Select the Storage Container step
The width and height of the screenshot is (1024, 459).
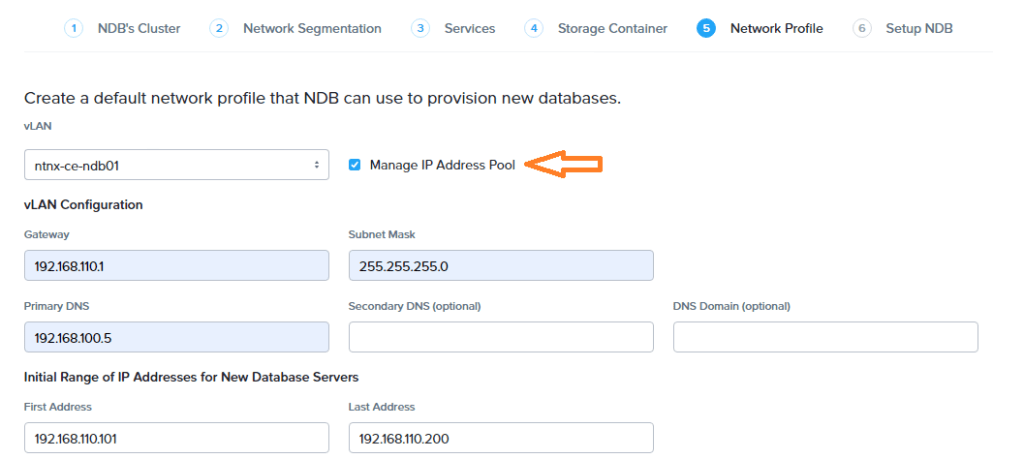(x=612, y=28)
